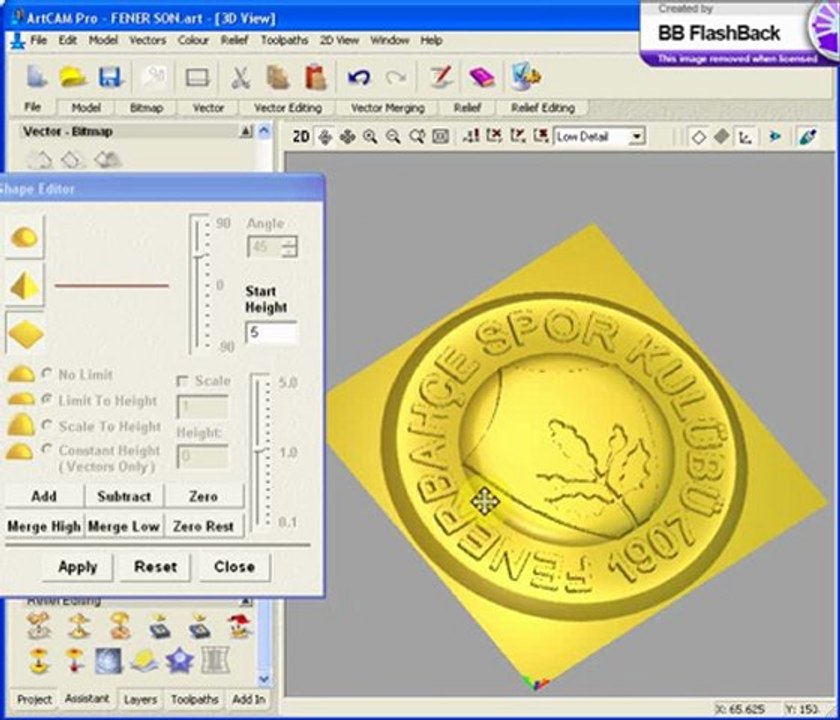Screen dimensions: 840x720
Task: Click the Start Height input field
Action: tap(271, 332)
